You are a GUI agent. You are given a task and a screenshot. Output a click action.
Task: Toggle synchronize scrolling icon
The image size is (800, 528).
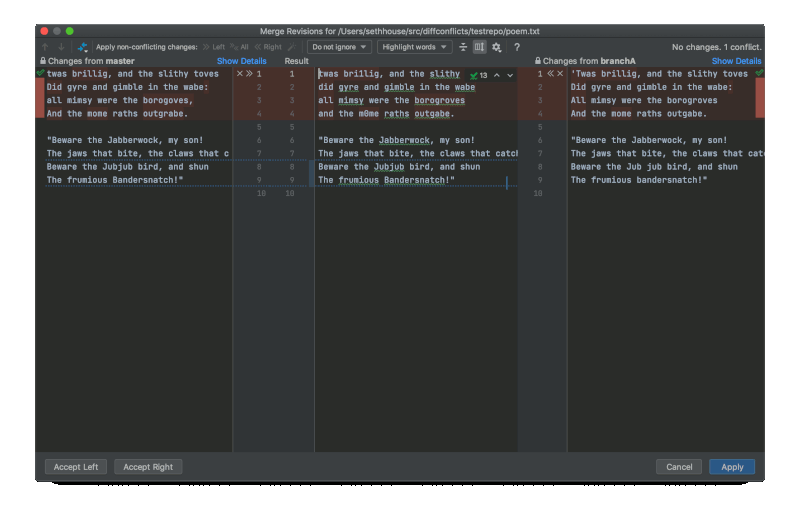pyautogui.click(x=480, y=47)
